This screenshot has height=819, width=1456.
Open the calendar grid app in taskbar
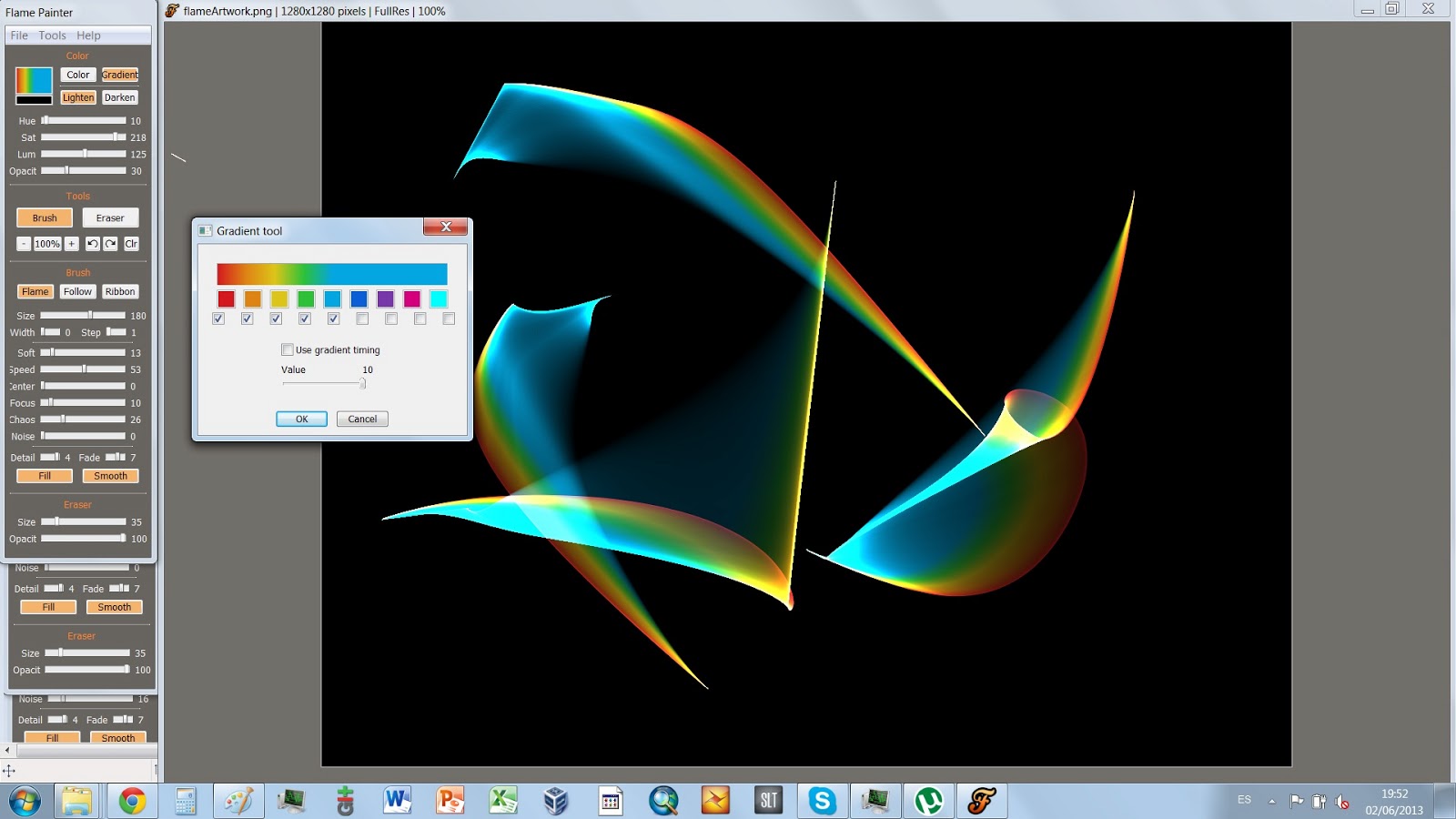coord(610,801)
